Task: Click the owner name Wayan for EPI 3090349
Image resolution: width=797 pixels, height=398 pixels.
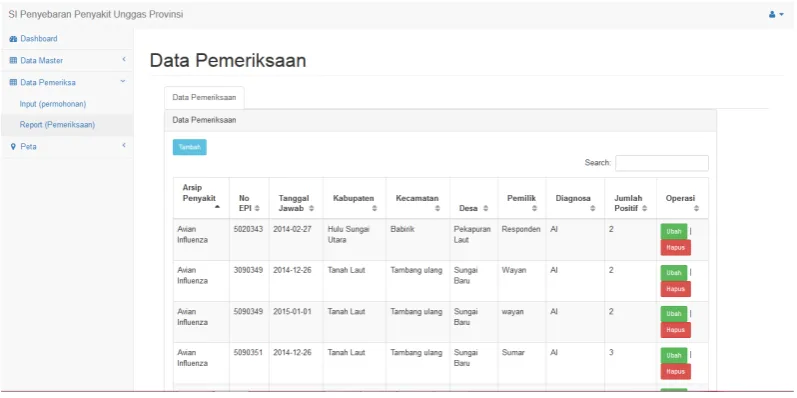Action: pyautogui.click(x=514, y=270)
